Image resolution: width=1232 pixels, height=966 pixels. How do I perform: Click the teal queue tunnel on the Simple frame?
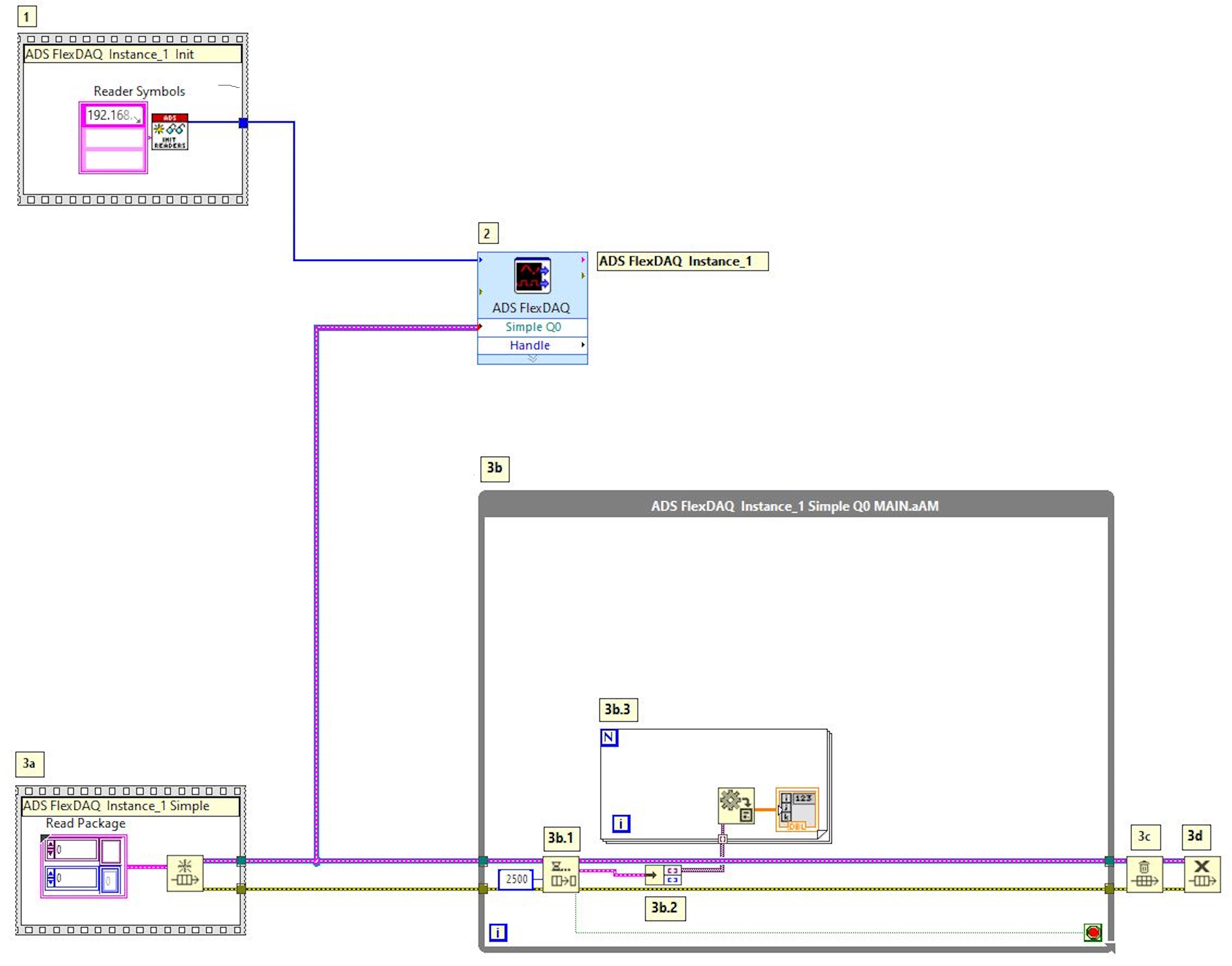(241, 861)
